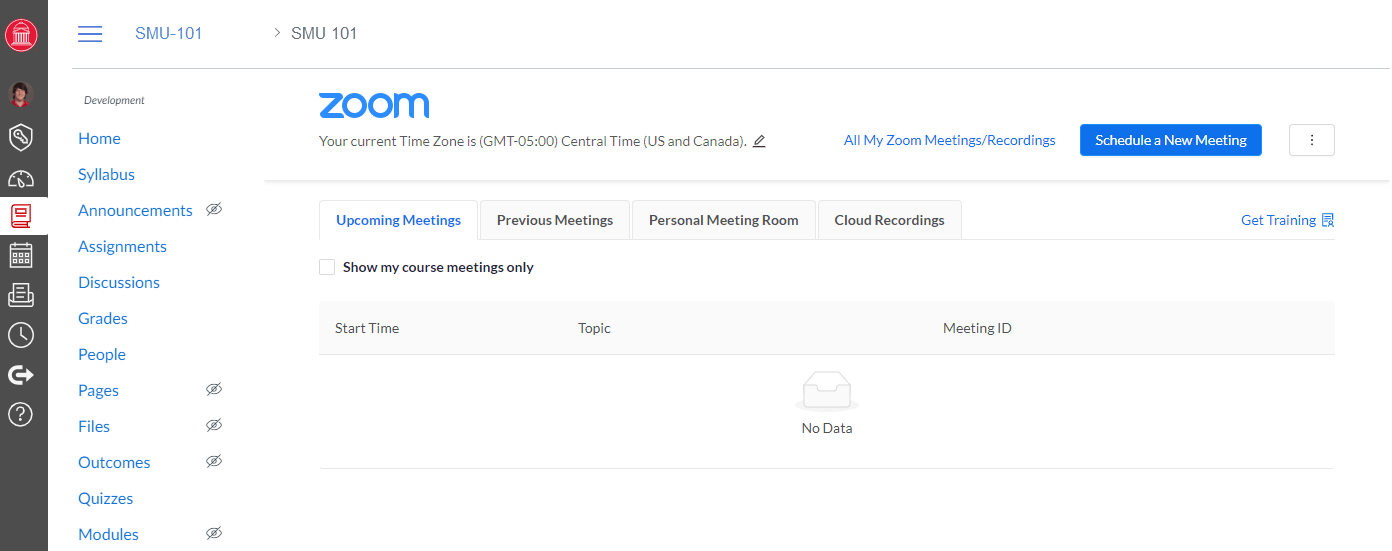Edit time zone with pencil icon
This screenshot has width=1392, height=551.
pos(759,141)
